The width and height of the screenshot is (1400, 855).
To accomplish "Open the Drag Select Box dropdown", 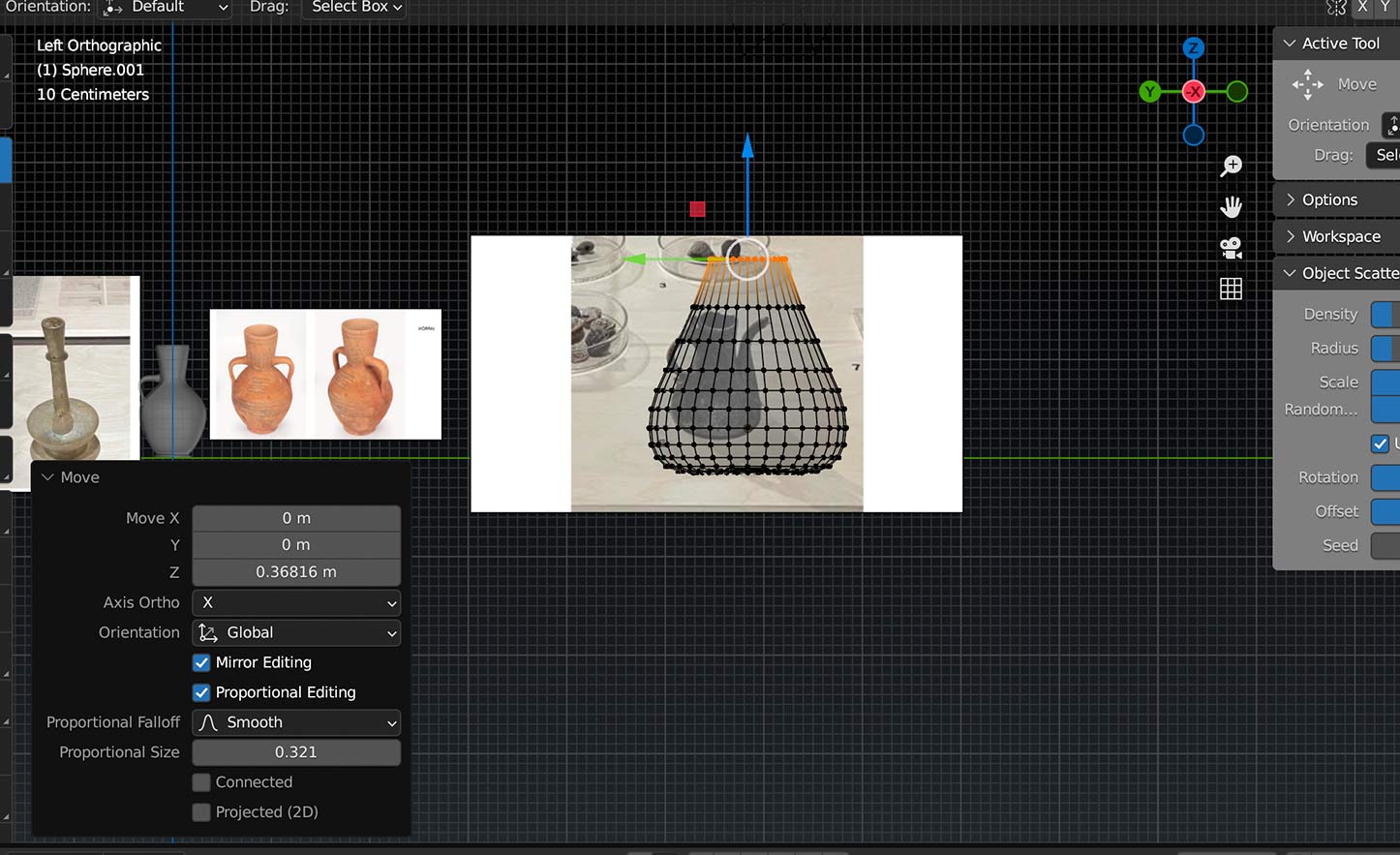I will click(355, 8).
